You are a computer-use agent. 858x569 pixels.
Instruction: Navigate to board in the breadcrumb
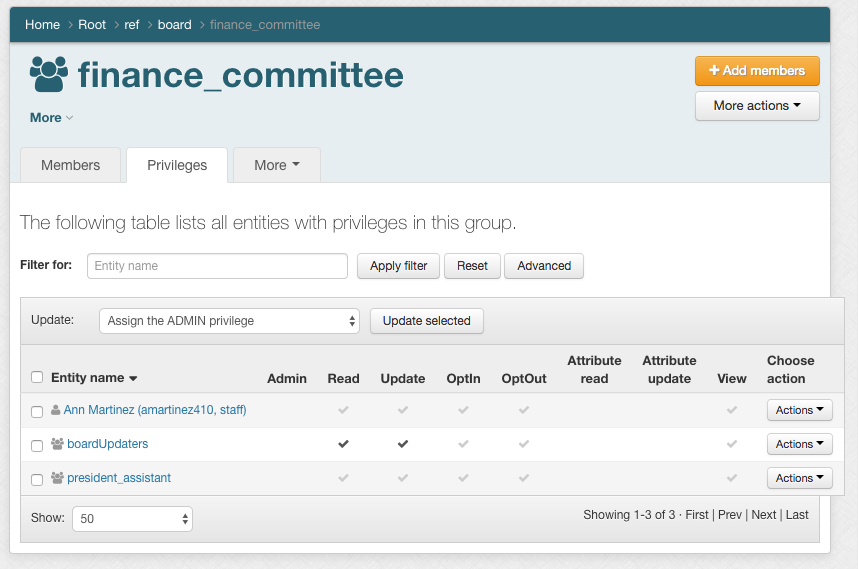point(174,24)
